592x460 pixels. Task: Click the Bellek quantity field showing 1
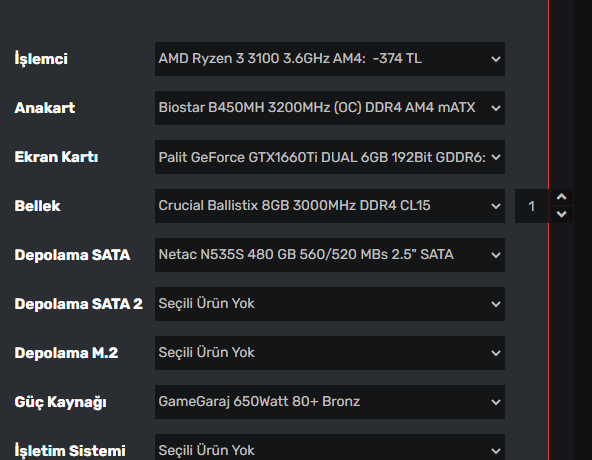coord(532,206)
